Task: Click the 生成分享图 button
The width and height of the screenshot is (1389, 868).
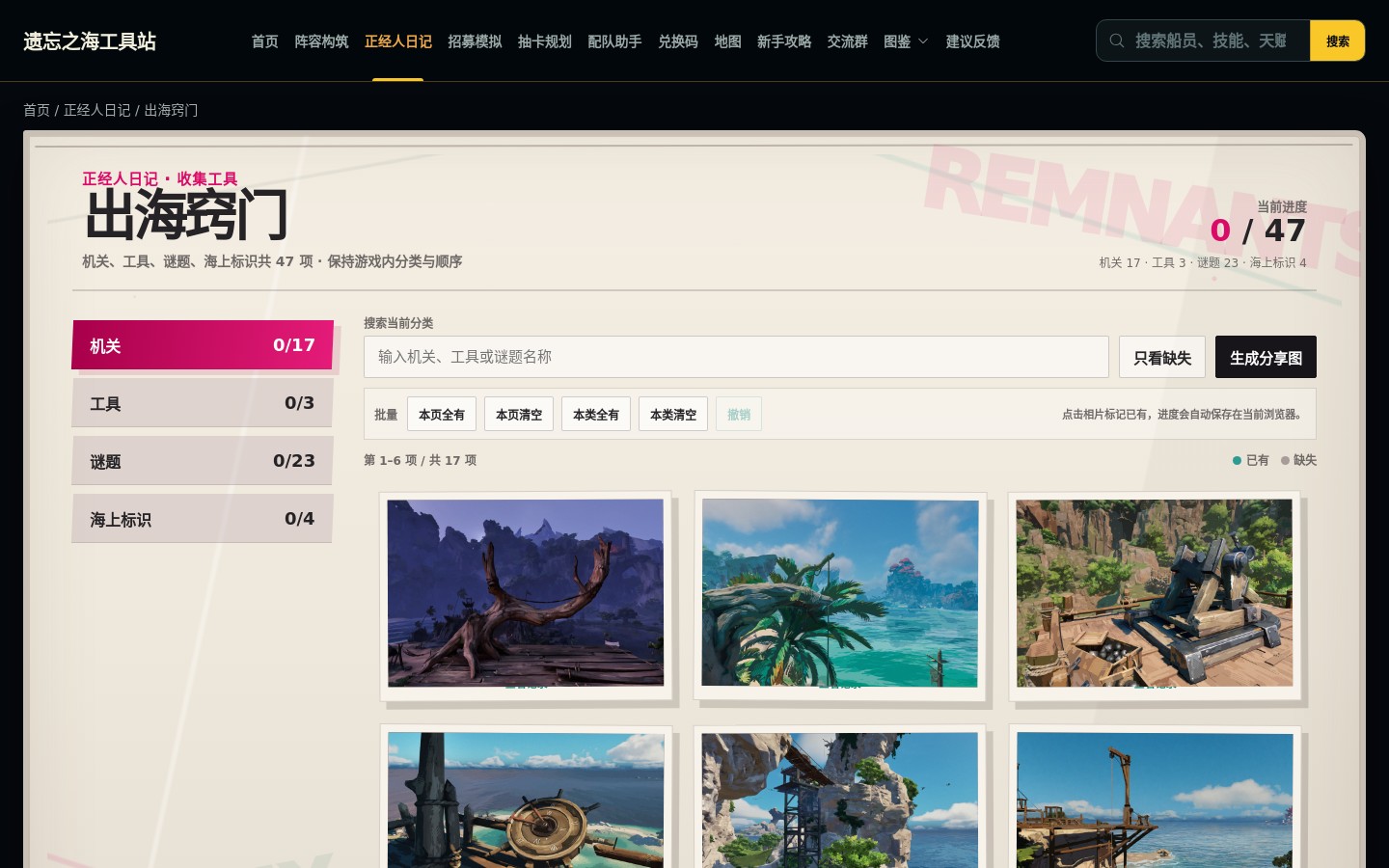Action: (x=1266, y=357)
